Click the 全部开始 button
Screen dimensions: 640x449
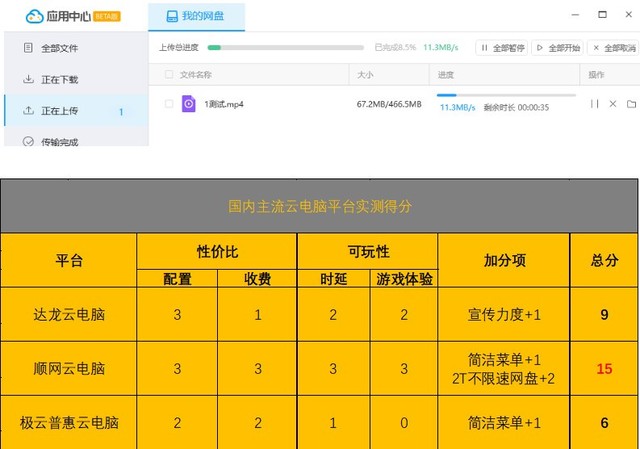point(557,48)
